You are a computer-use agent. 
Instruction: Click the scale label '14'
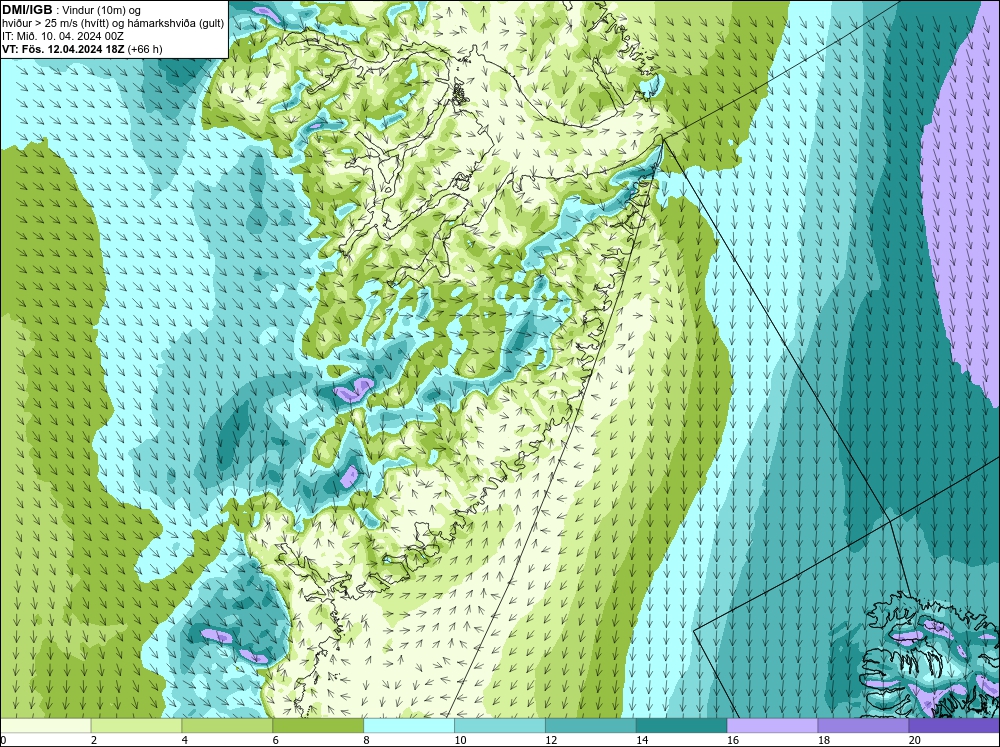(x=642, y=740)
